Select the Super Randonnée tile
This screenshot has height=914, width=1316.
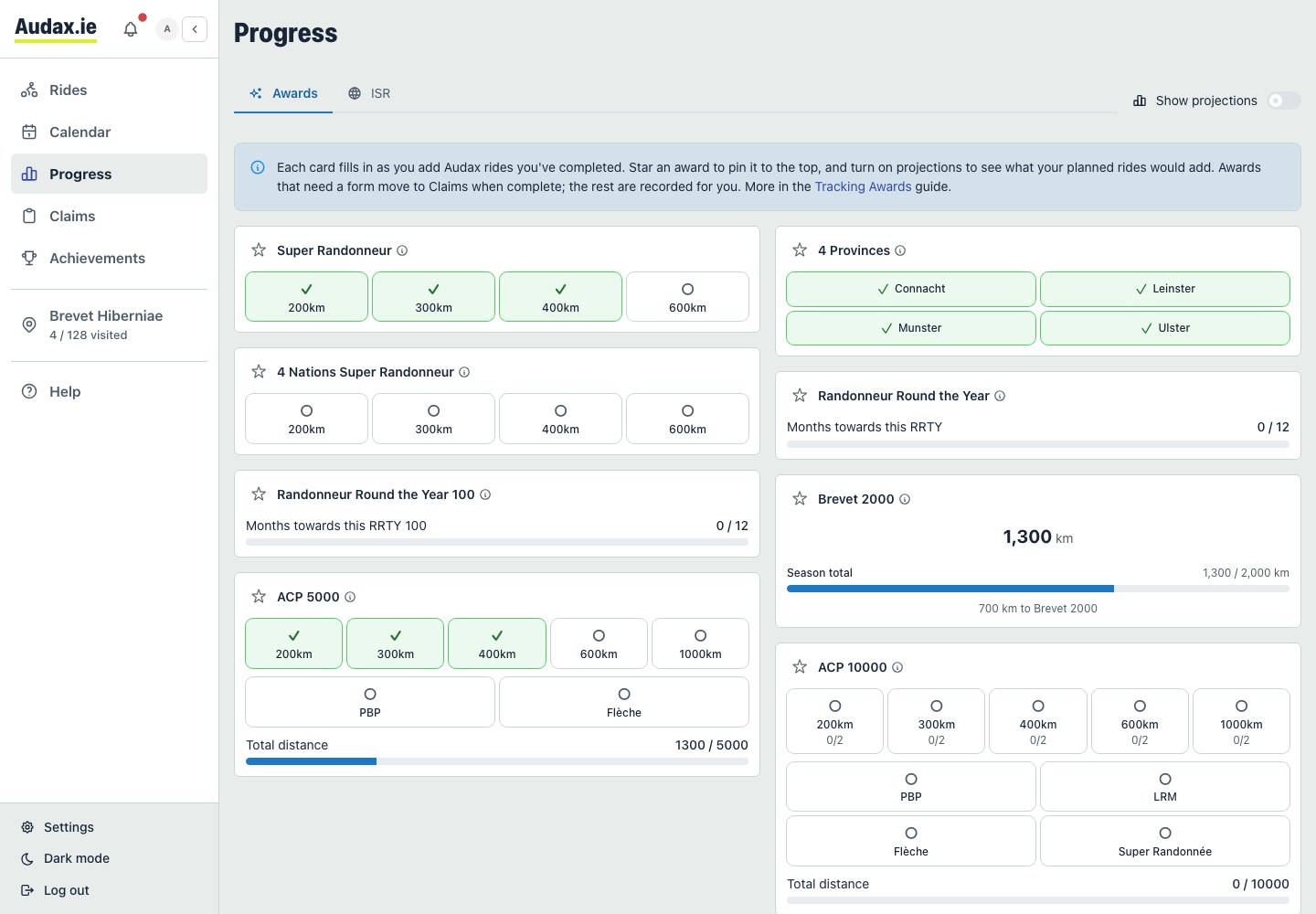pyautogui.click(x=1165, y=841)
